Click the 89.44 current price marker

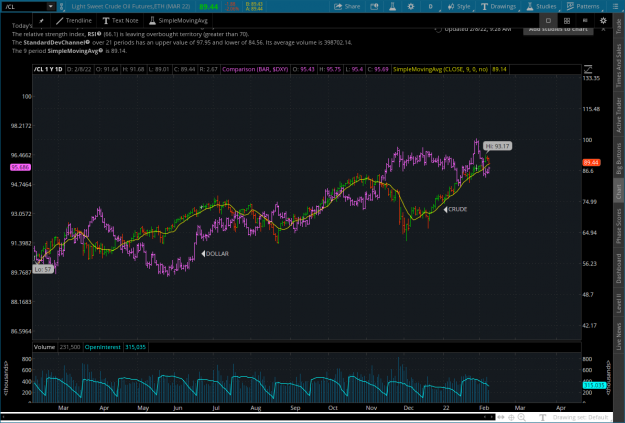coord(591,163)
